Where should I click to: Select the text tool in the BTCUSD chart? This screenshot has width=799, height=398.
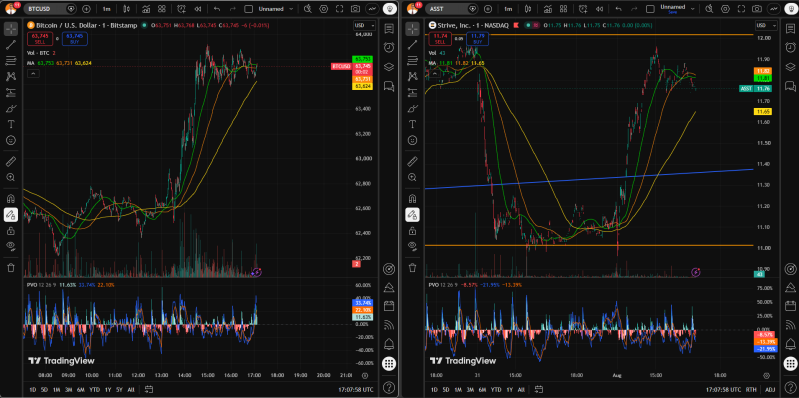coord(10,124)
